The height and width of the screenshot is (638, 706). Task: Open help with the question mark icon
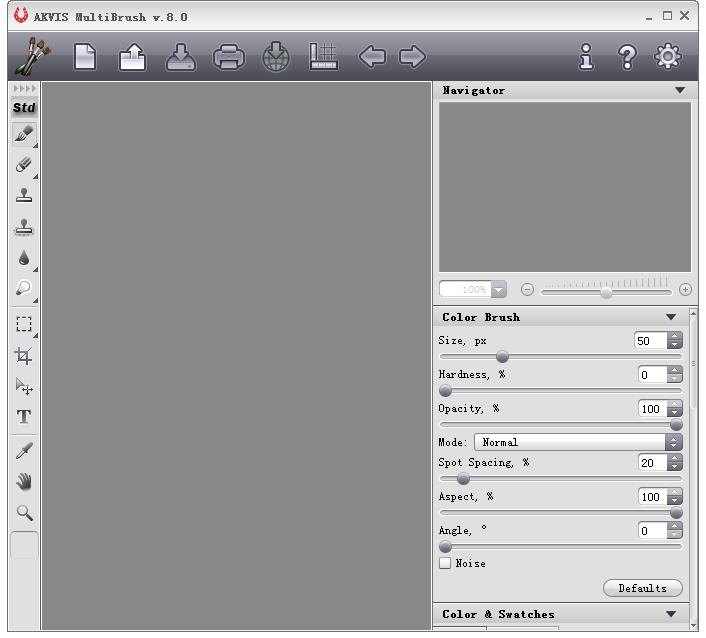click(627, 57)
